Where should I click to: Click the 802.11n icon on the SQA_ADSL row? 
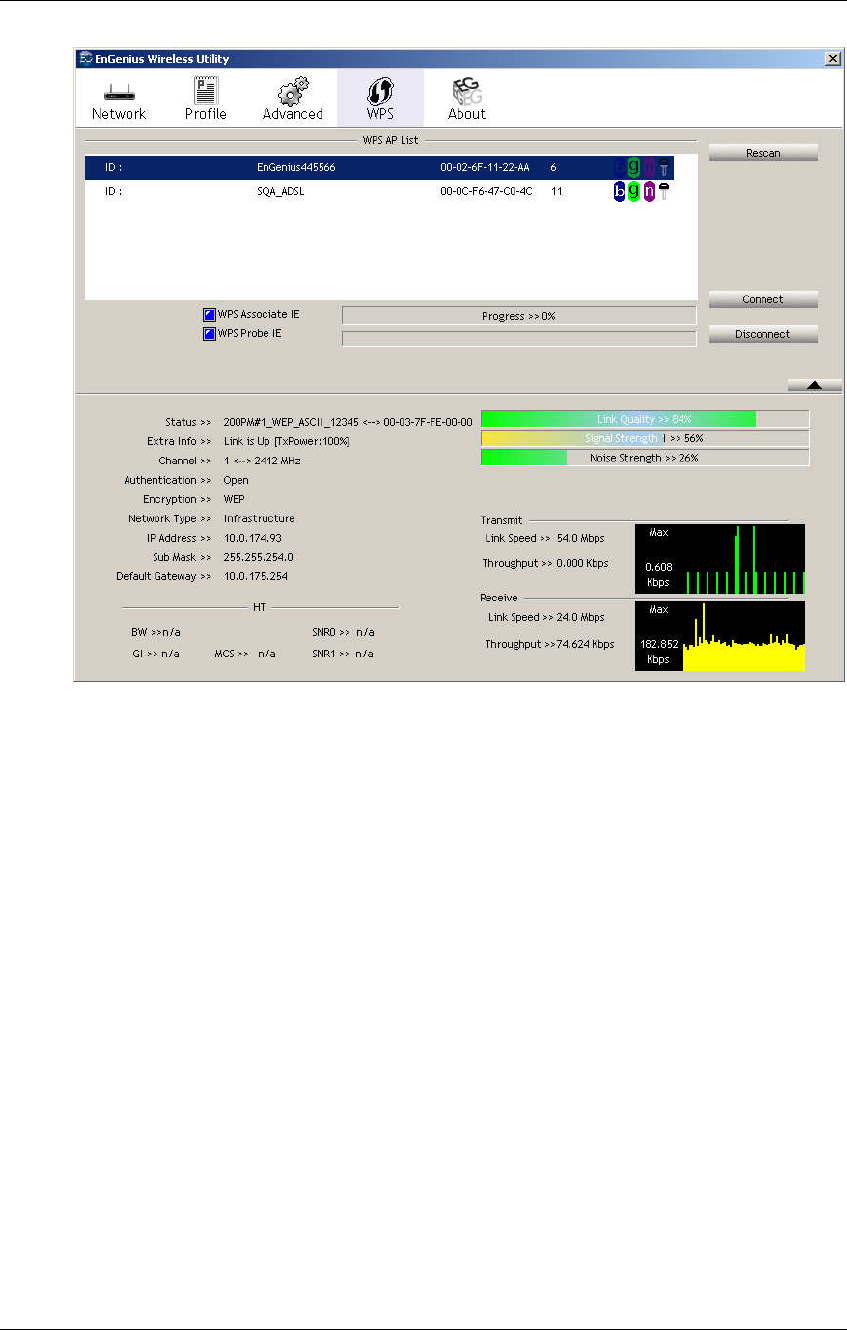point(649,191)
